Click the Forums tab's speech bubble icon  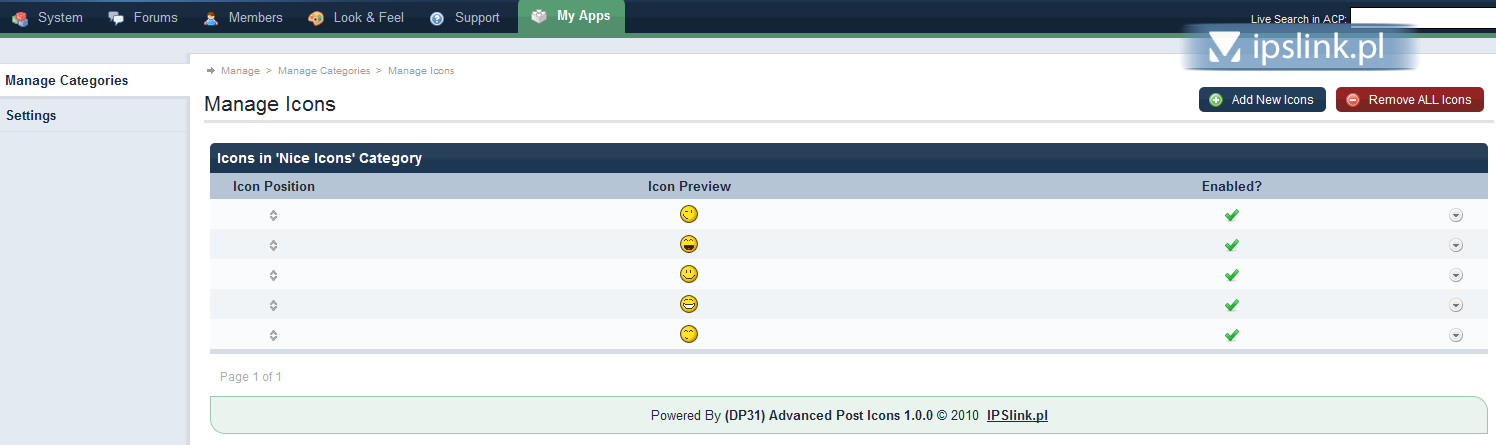[116, 18]
